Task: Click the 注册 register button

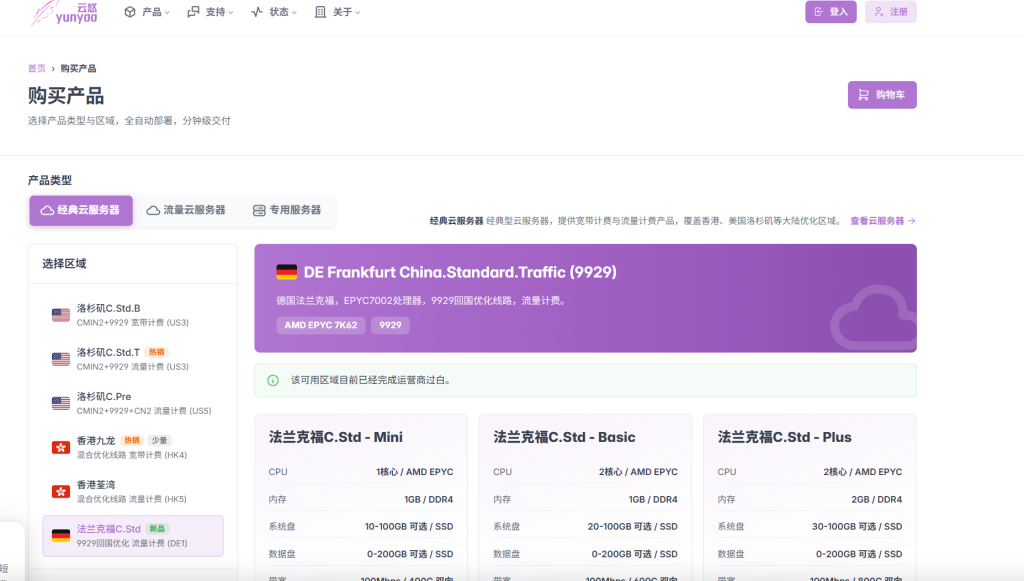Action: [891, 12]
